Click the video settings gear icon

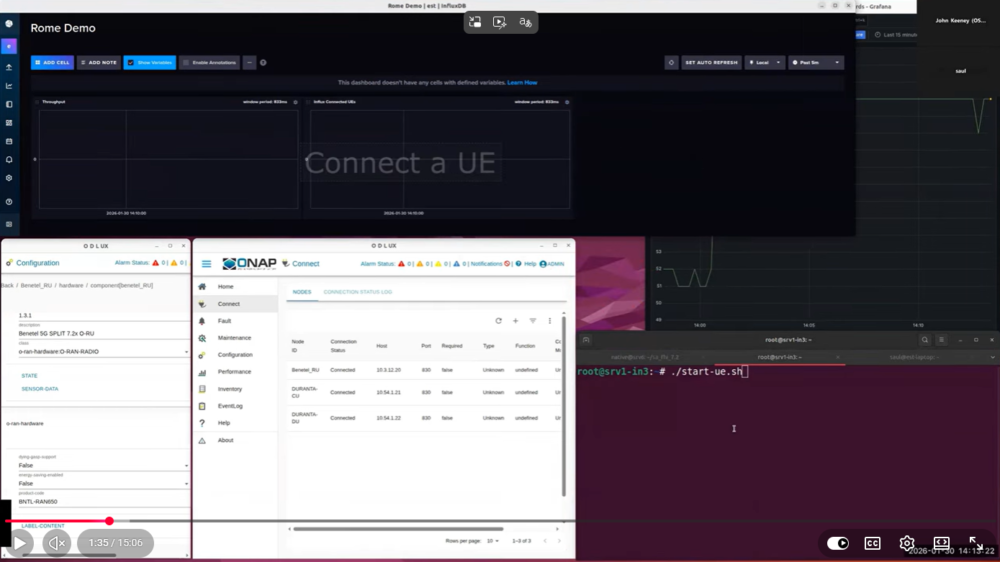pos(907,543)
